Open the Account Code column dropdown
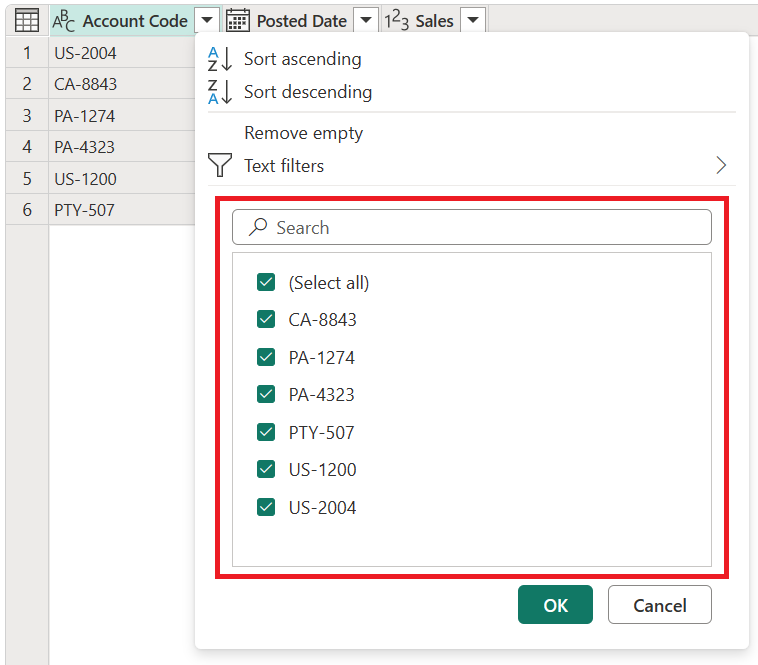 207,20
